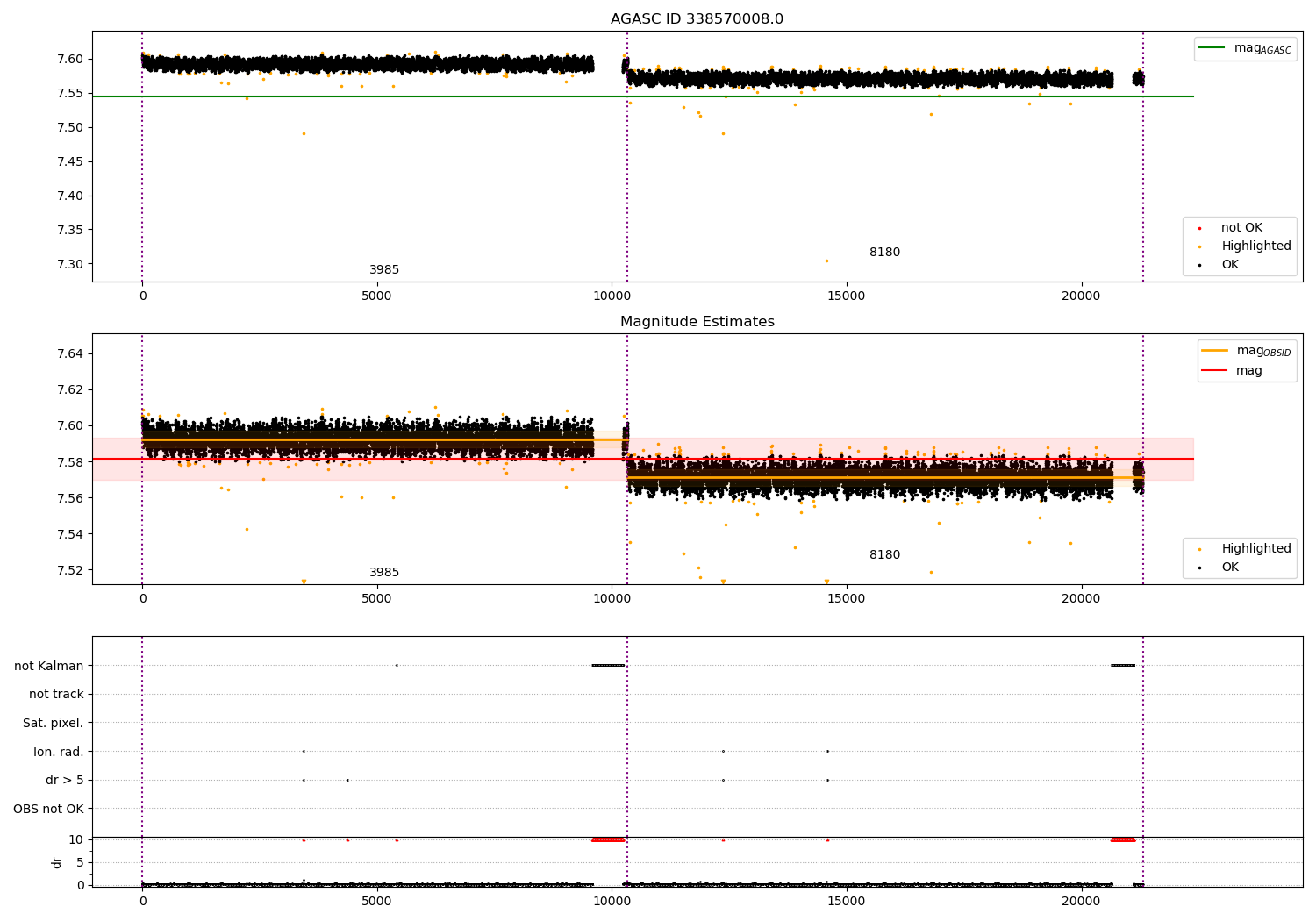Click the 'not track' row label
The image size is (1316, 921).
pos(56,695)
